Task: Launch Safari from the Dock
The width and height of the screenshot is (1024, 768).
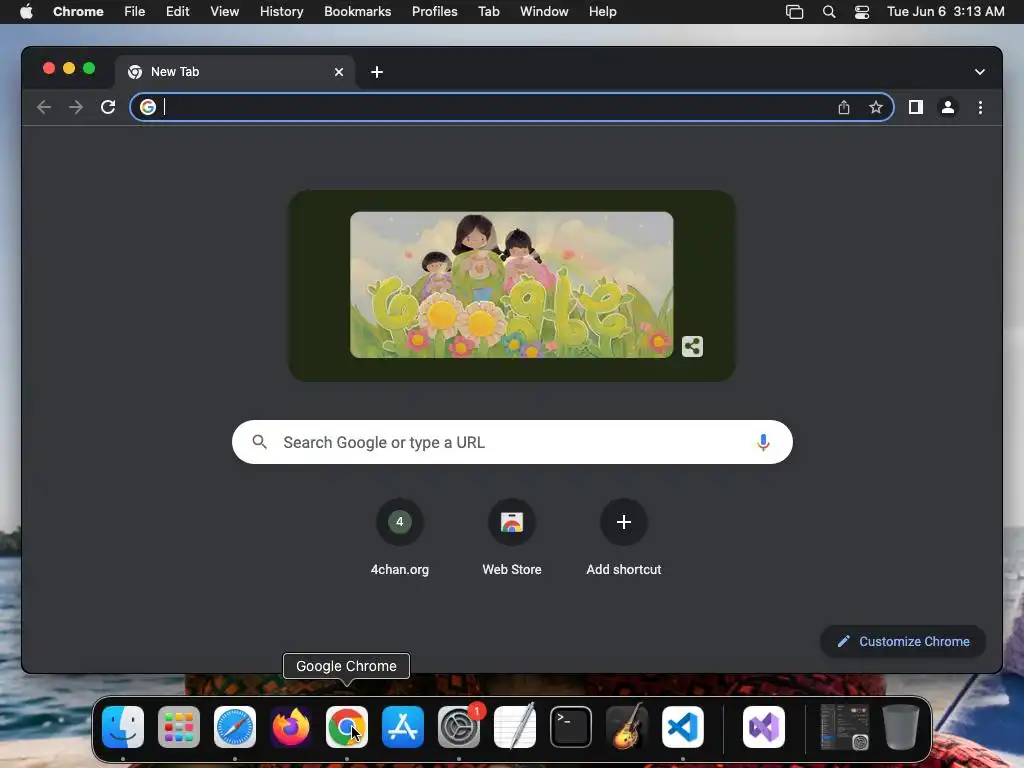Action: tap(235, 727)
